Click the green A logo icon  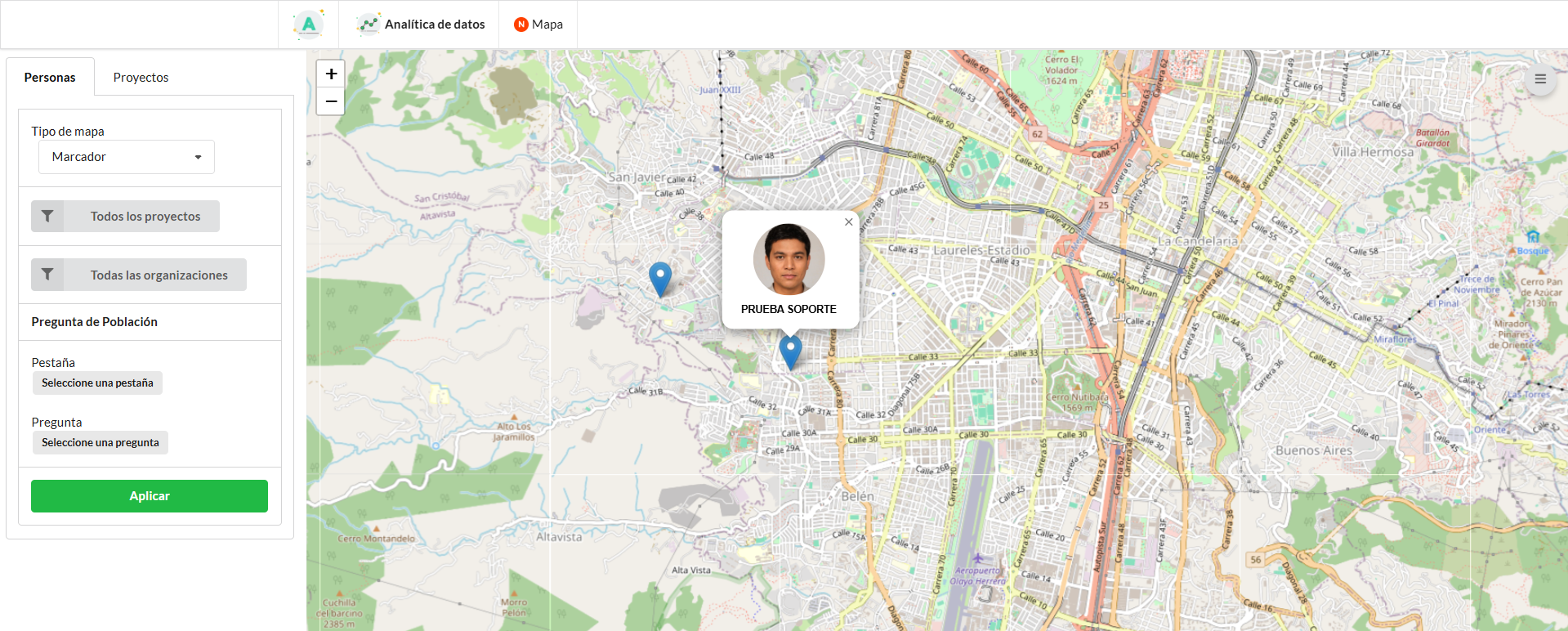tap(309, 25)
